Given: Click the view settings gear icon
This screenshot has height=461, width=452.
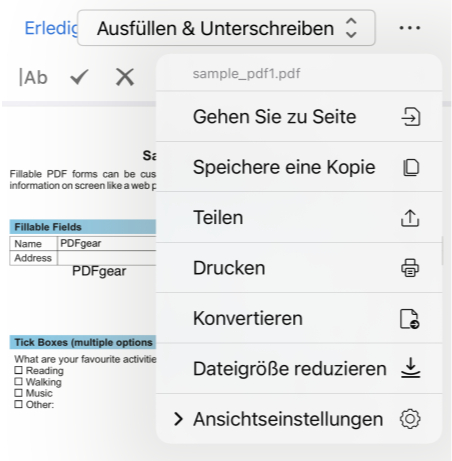Looking at the screenshot, I should point(410,419).
